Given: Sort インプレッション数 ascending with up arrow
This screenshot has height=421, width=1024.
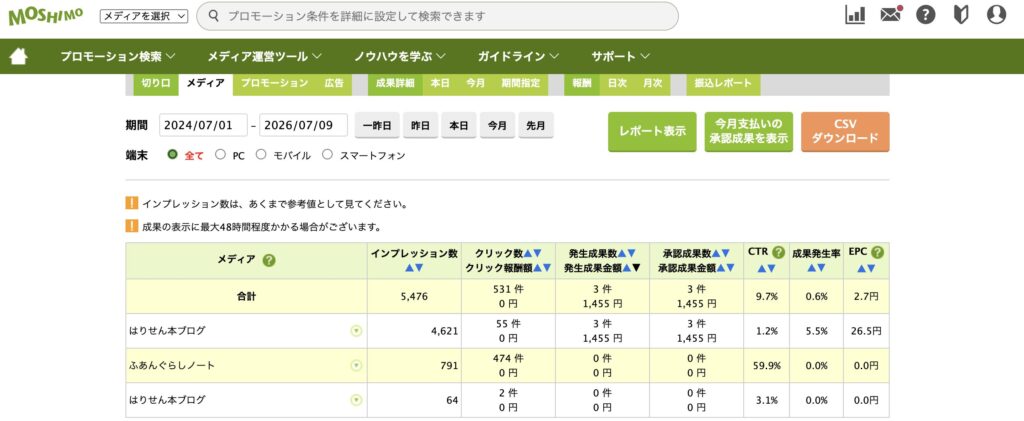Looking at the screenshot, I should [409, 268].
